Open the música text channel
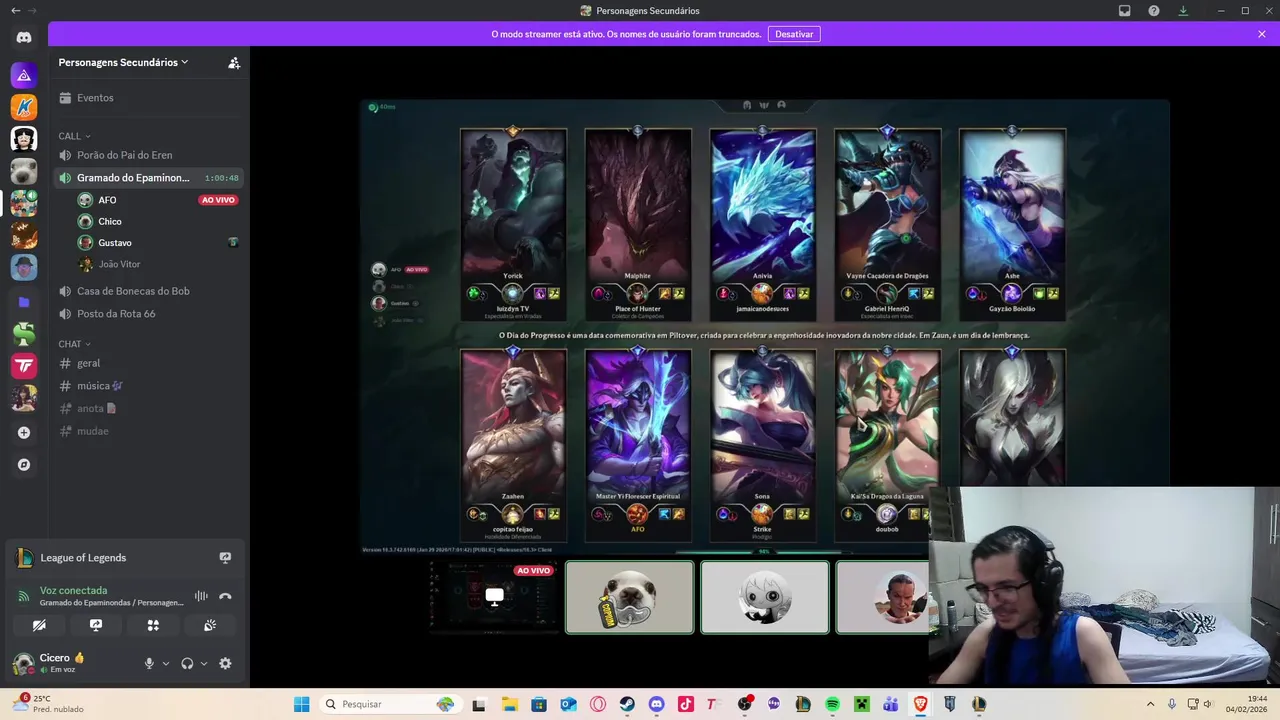The image size is (1280, 720). click(x=149, y=386)
